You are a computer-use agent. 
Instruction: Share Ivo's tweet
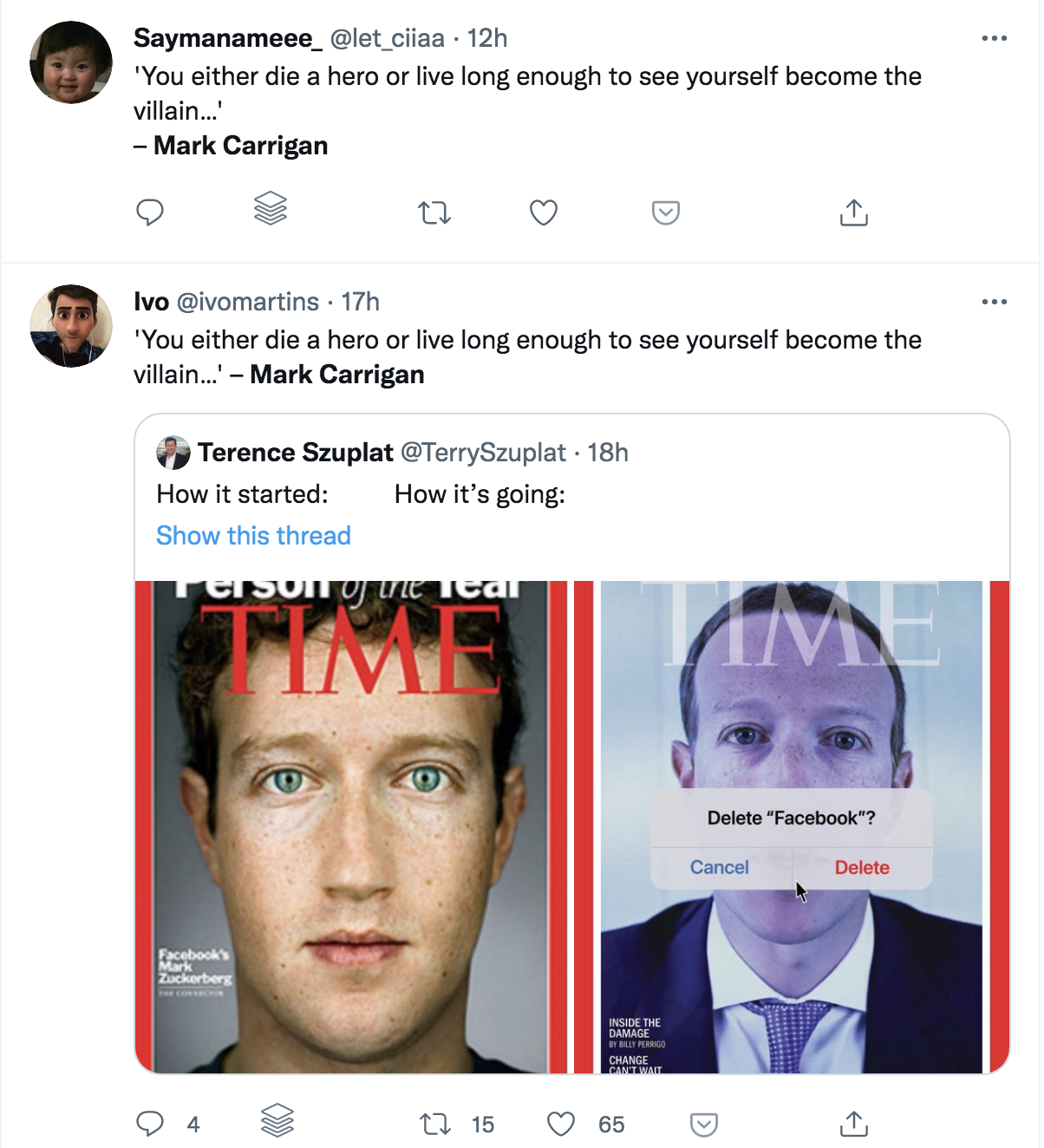click(x=854, y=1124)
